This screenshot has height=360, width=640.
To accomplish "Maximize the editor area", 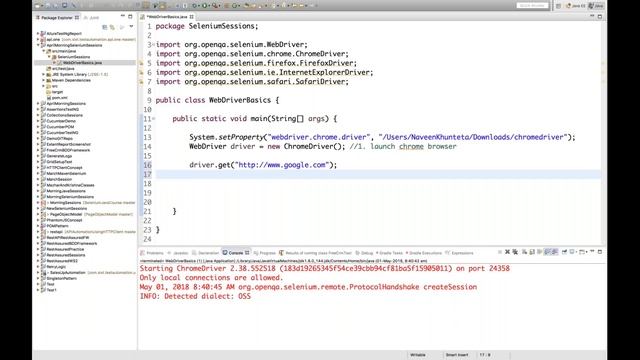I will [600, 16].
